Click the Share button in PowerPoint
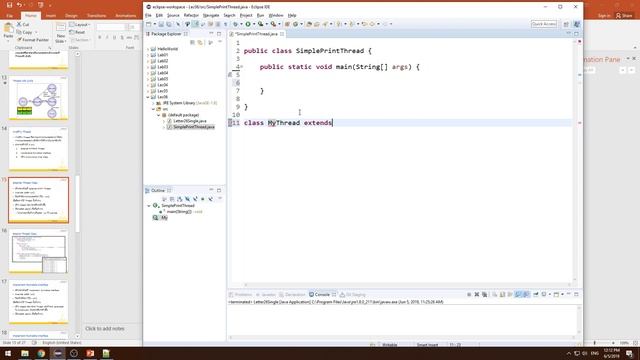This screenshot has height=360, width=640. coord(624,16)
